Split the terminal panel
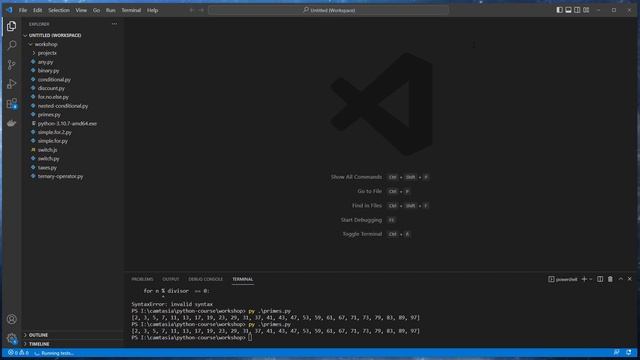640x360 pixels. point(600,279)
